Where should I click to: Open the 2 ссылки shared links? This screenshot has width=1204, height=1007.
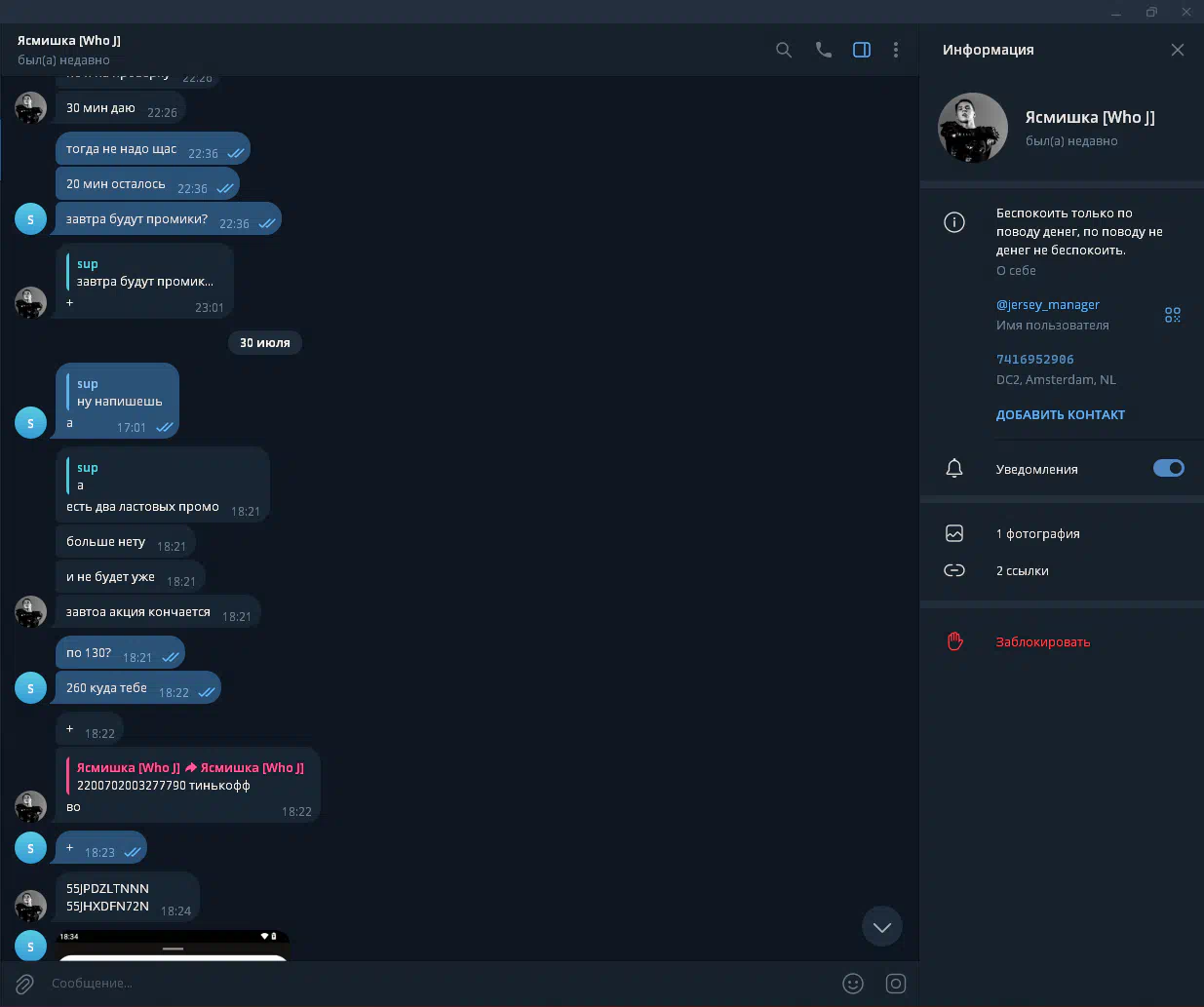tap(1062, 570)
